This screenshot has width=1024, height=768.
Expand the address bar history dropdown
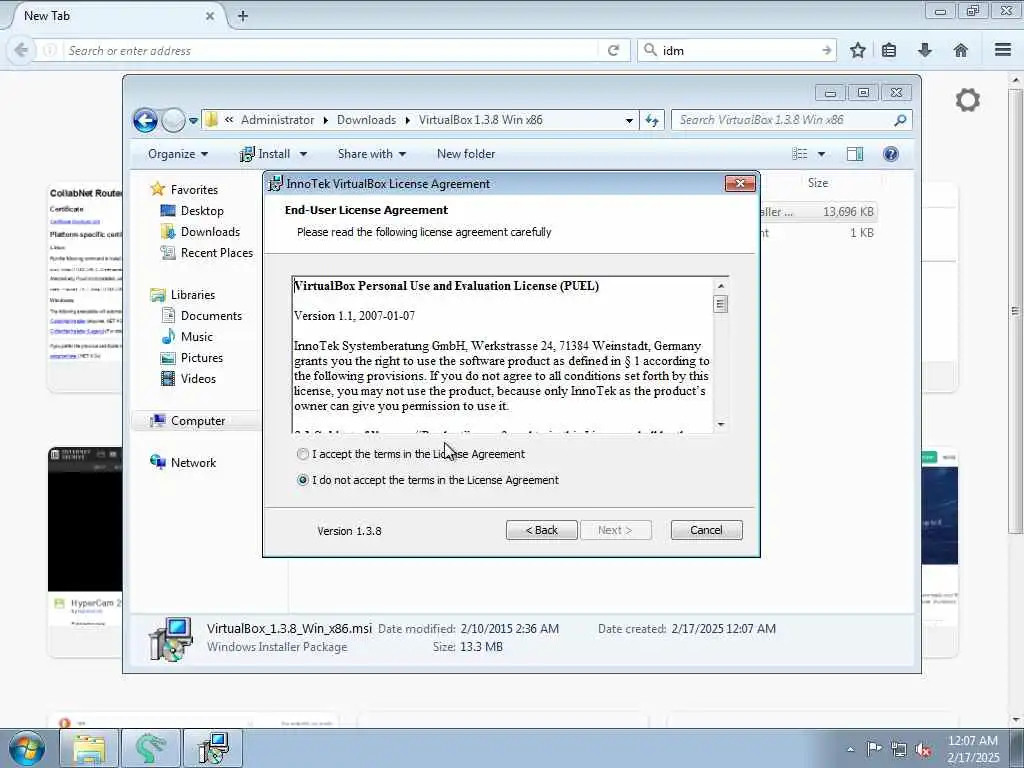[629, 120]
